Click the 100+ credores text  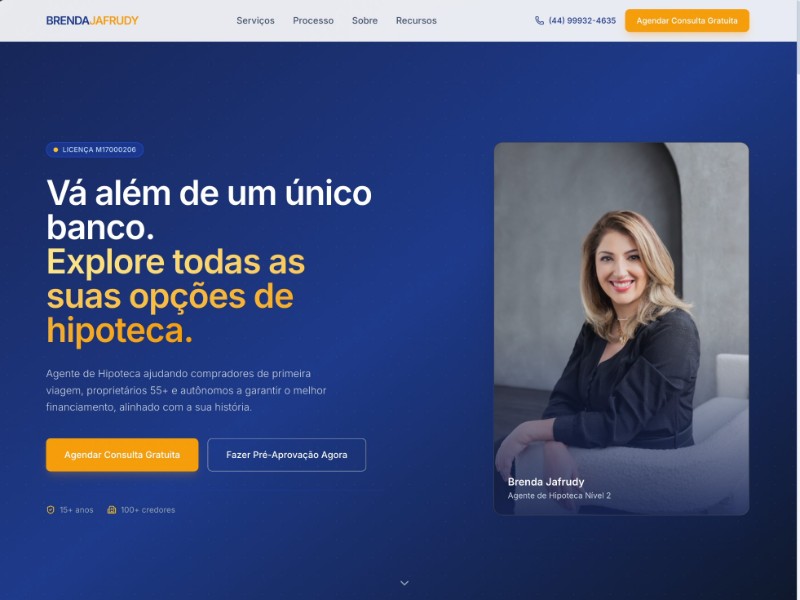pos(148,510)
